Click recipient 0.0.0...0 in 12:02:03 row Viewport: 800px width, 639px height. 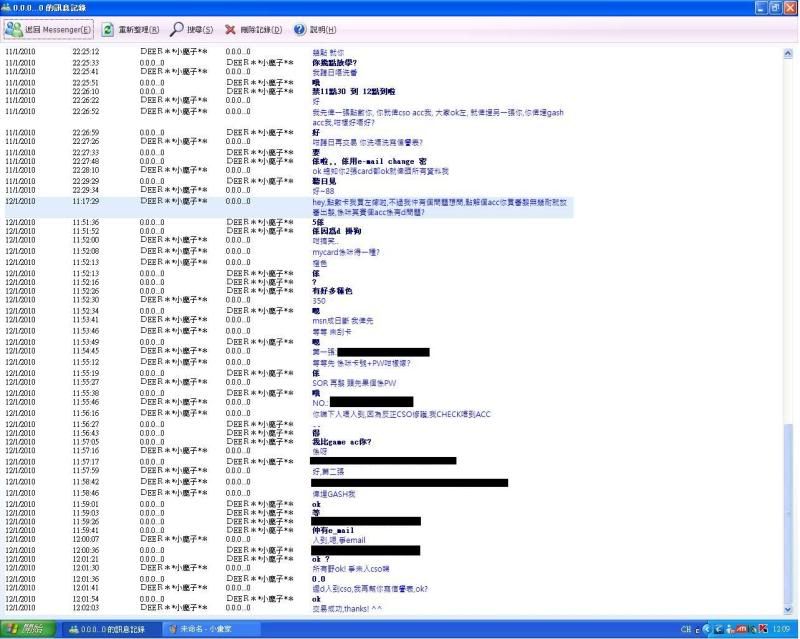tap(238, 608)
